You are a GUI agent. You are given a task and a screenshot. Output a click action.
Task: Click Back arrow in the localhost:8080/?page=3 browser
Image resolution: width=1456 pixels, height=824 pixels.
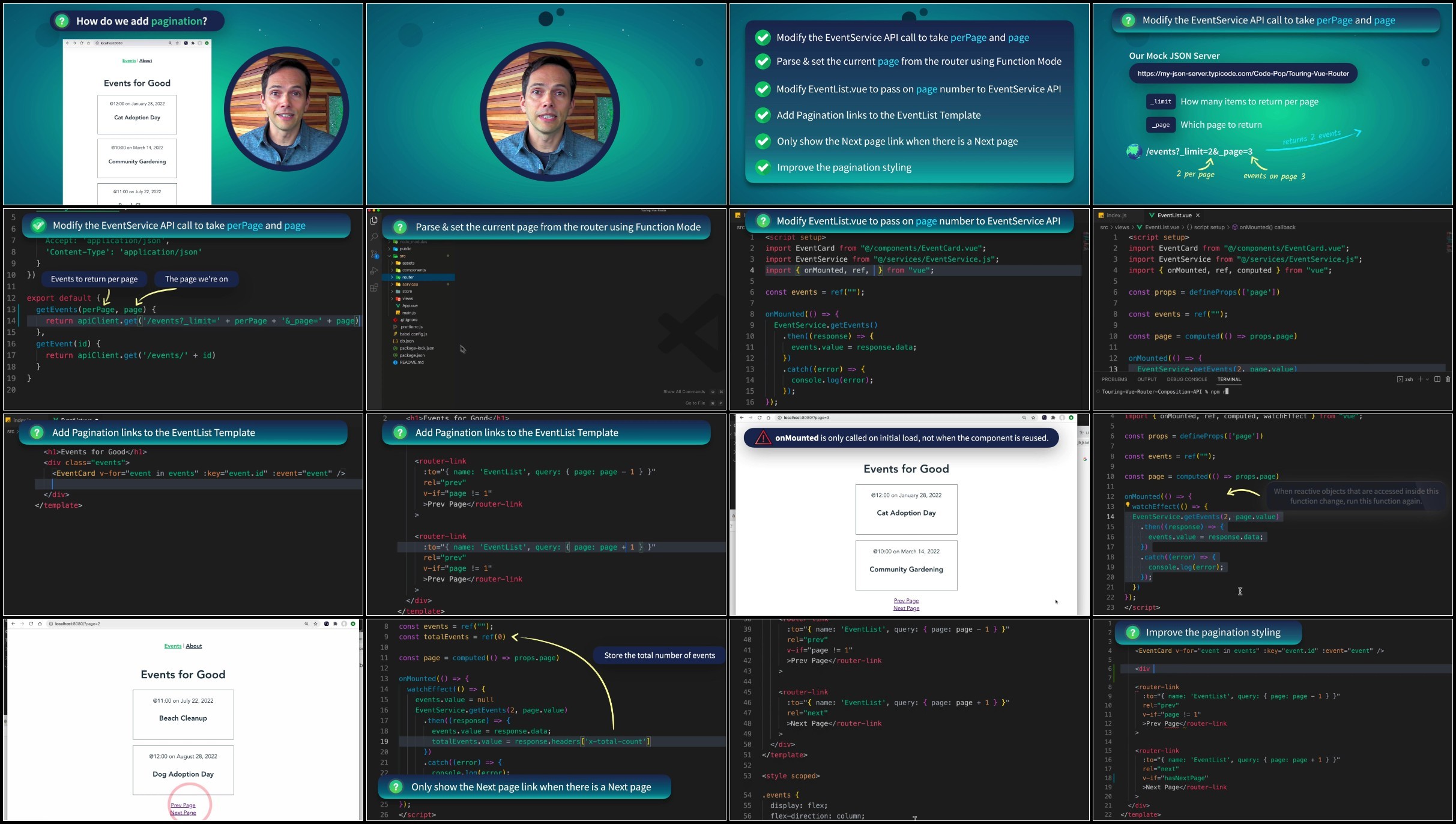tap(742, 418)
